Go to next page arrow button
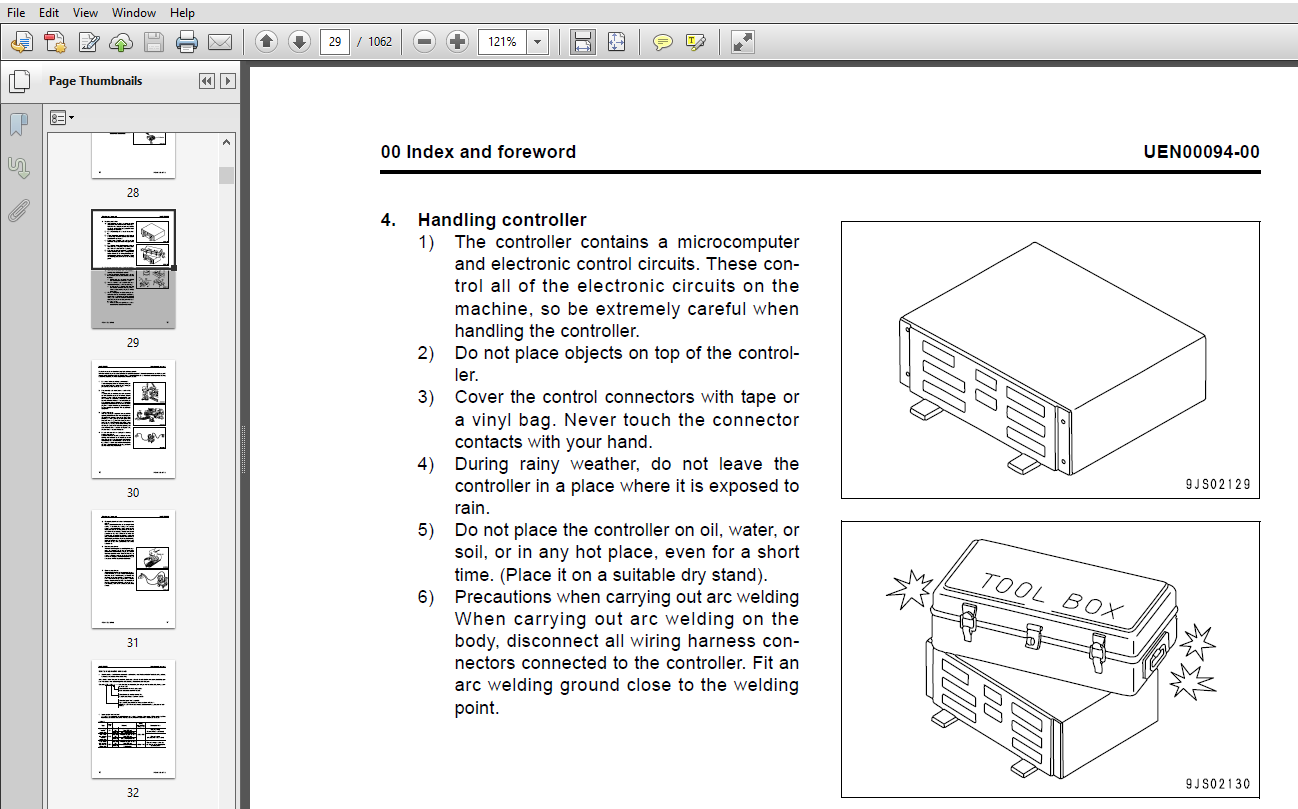The image size is (1298, 809). point(299,42)
